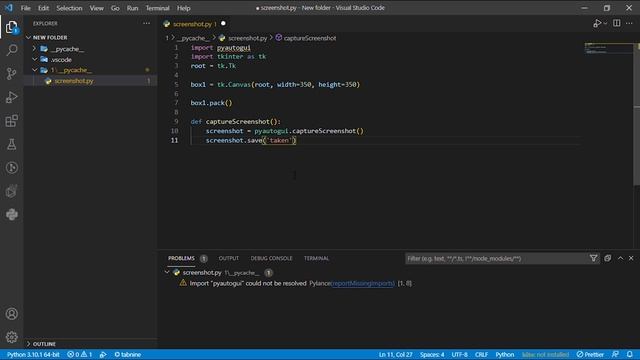Open the Explorer view in activity bar

(x=11, y=27)
